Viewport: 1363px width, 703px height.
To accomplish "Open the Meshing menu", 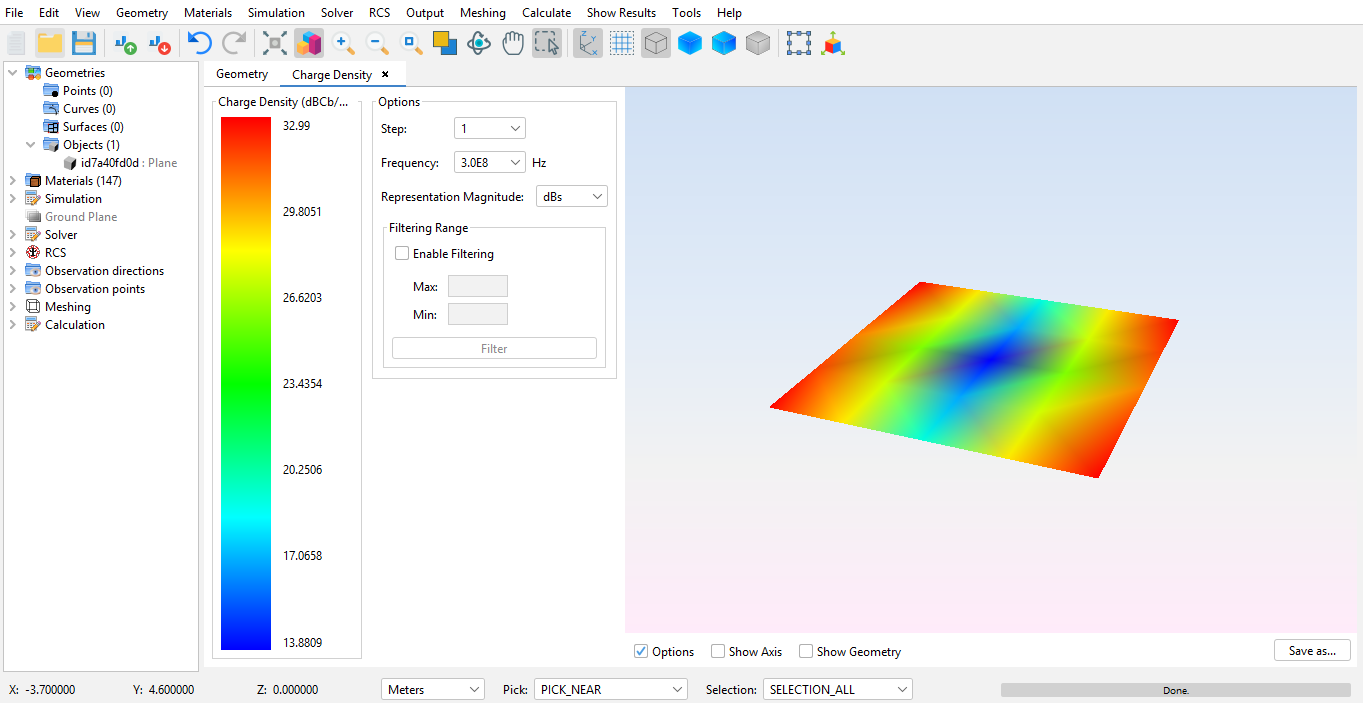I will coord(482,13).
